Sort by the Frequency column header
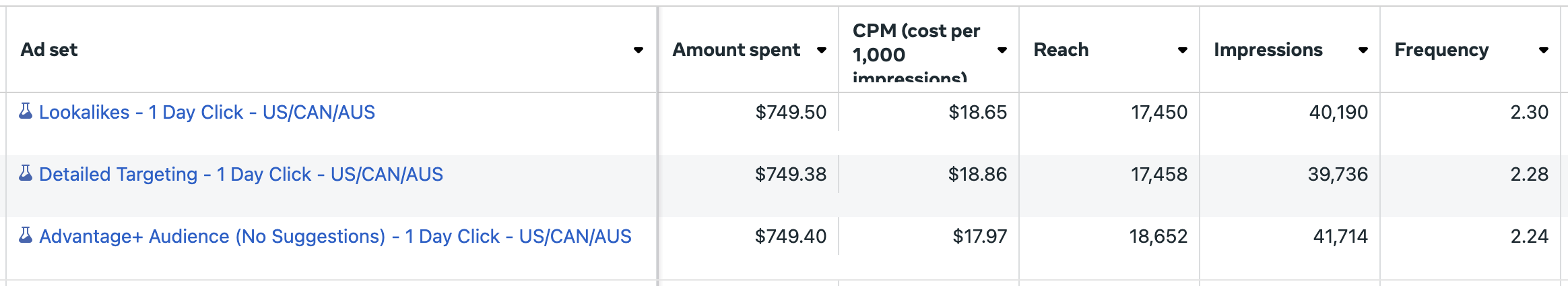 pyautogui.click(x=1441, y=50)
